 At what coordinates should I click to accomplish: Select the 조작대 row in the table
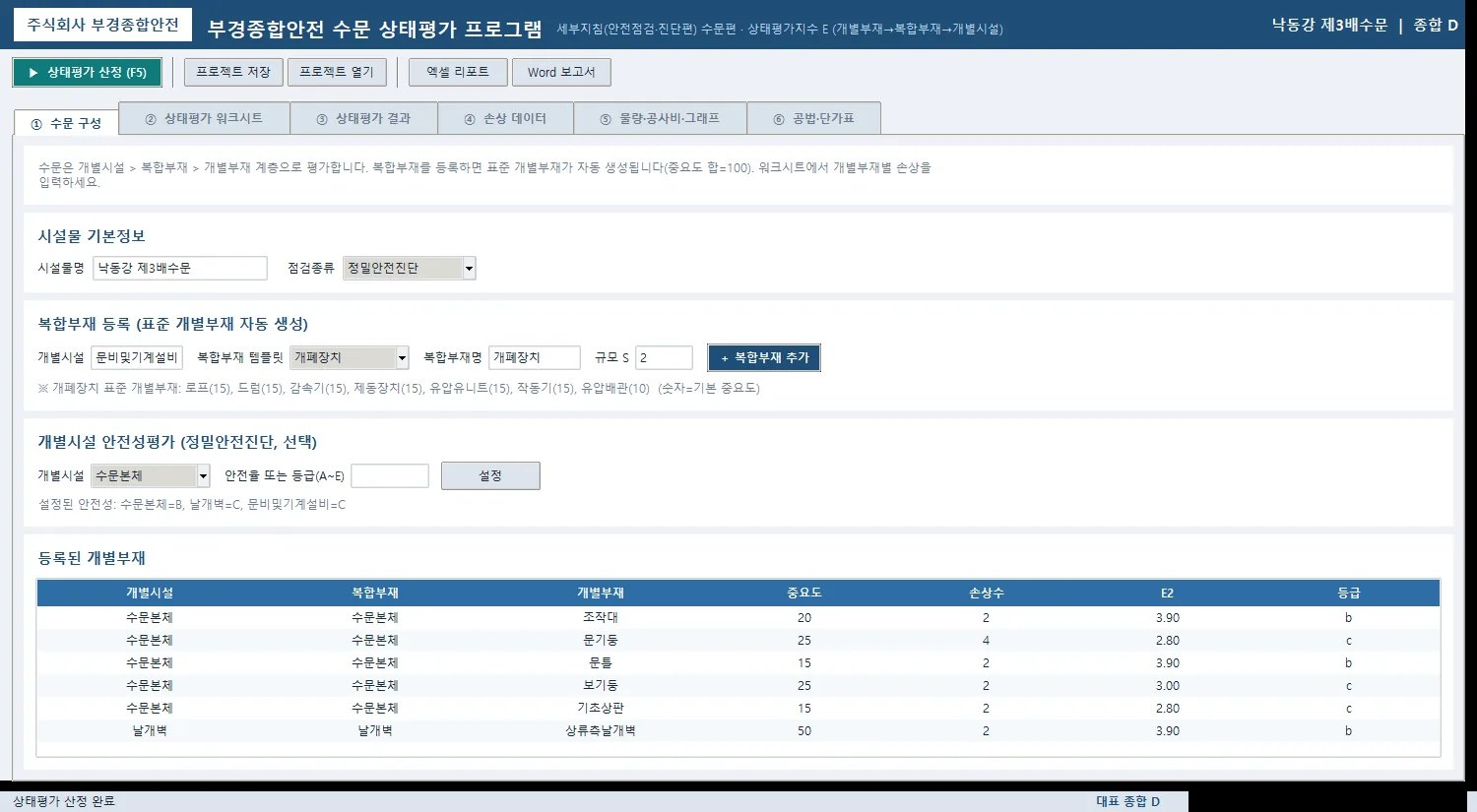coord(738,618)
